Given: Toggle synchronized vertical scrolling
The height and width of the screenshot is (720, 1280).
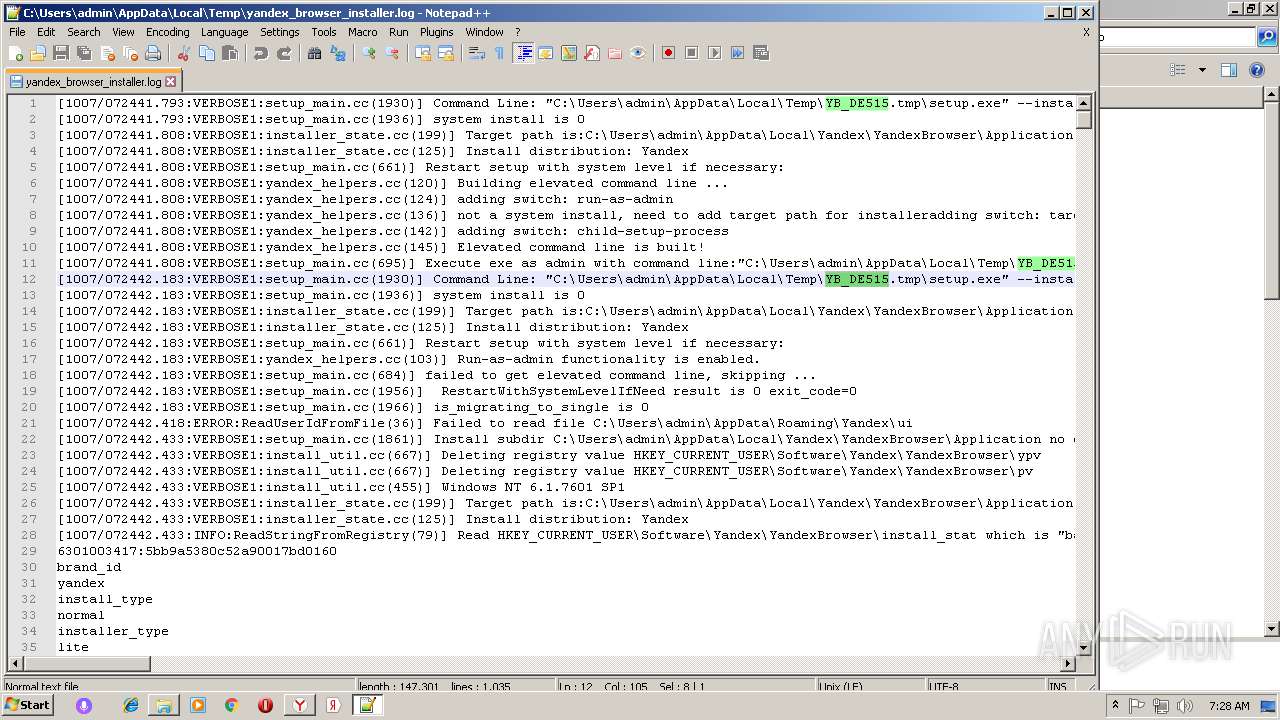Looking at the screenshot, I should (422, 53).
